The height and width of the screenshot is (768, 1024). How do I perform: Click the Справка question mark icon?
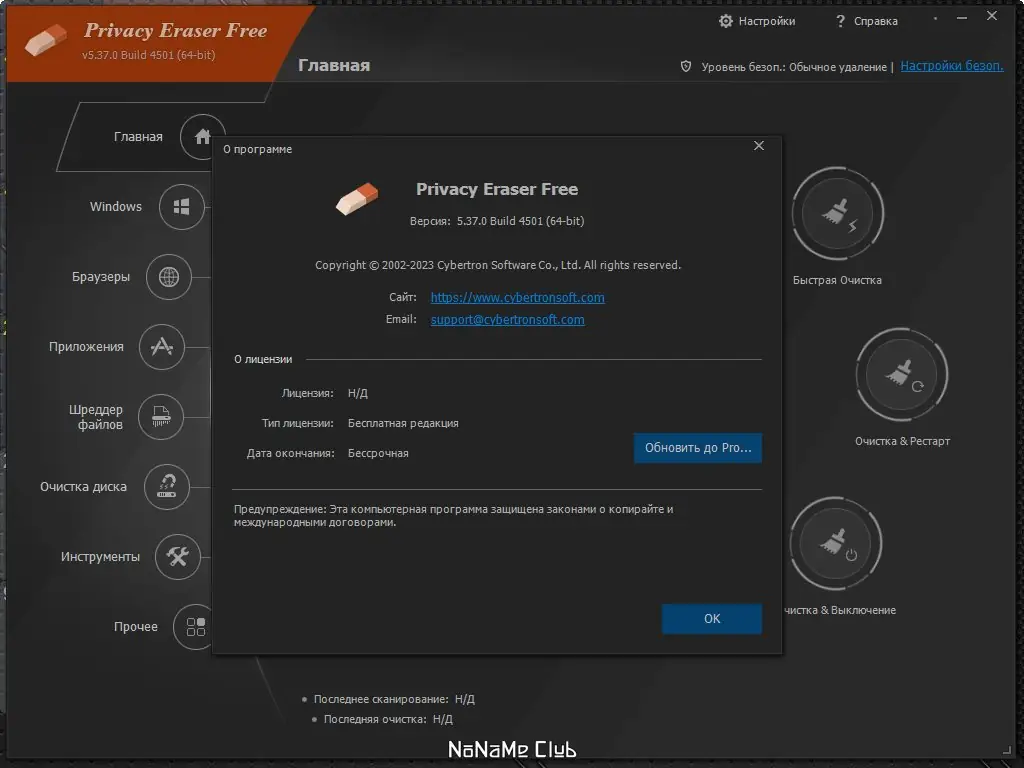click(840, 21)
